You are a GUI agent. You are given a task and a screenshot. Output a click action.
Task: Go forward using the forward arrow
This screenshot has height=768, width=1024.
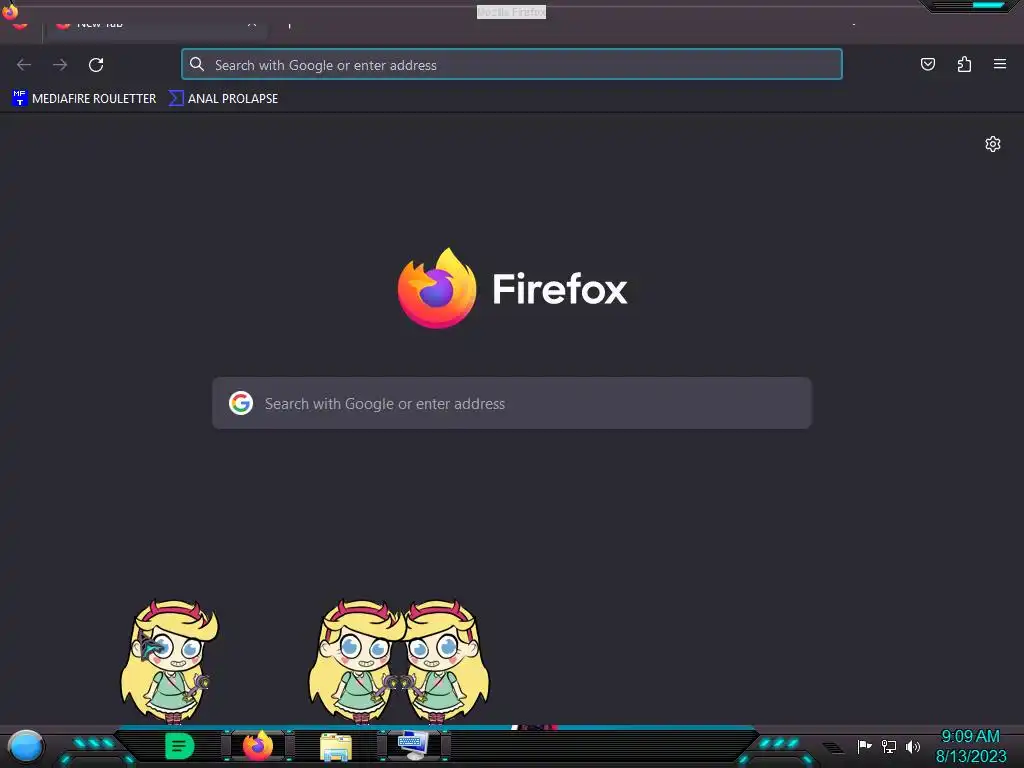coord(60,65)
